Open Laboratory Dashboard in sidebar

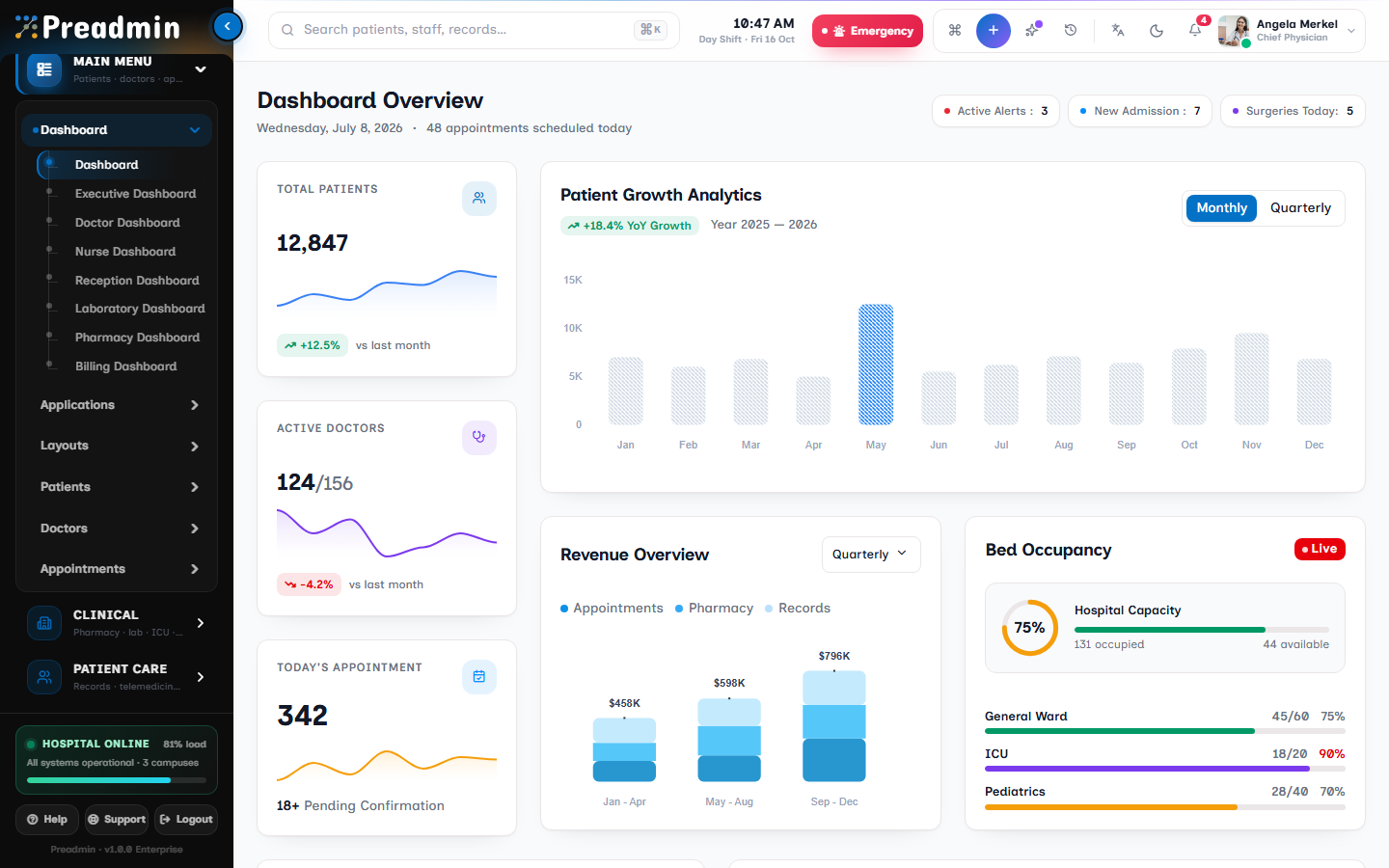coord(140,309)
